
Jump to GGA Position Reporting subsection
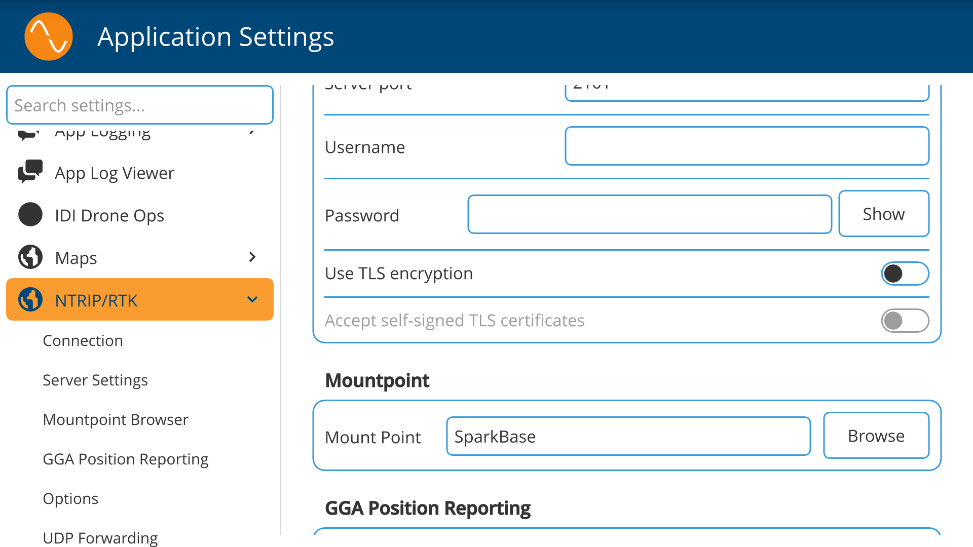pyautogui.click(x=125, y=459)
